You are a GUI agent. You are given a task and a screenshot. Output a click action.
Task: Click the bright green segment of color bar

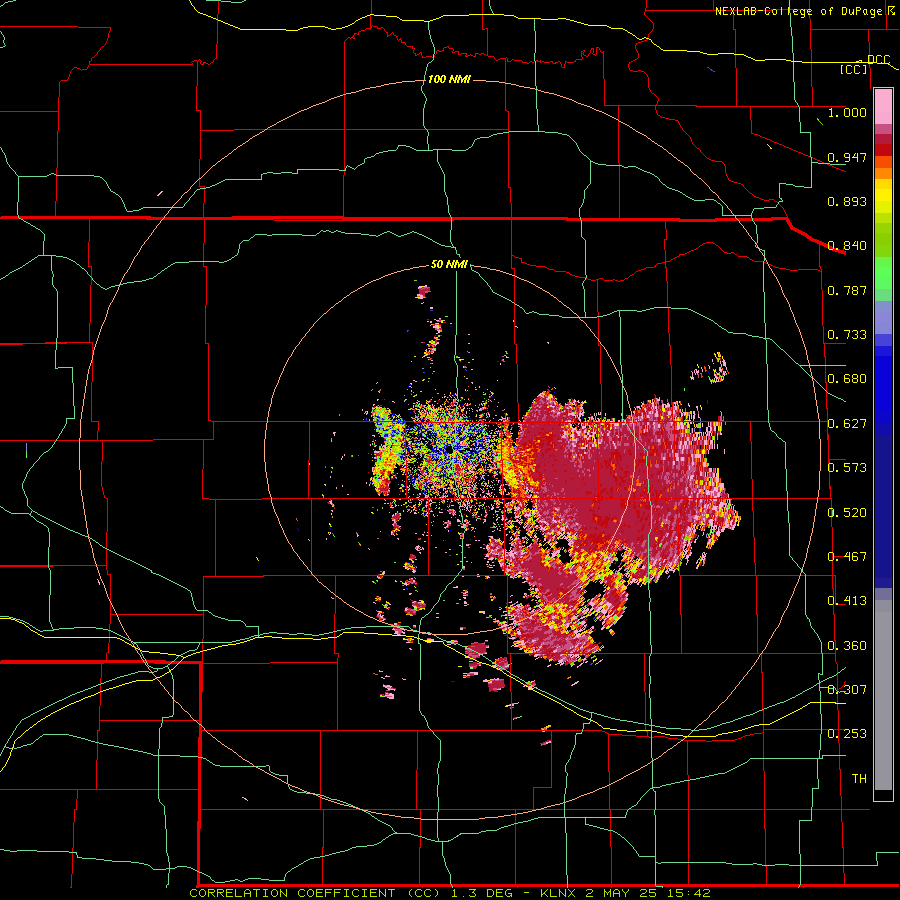883,273
